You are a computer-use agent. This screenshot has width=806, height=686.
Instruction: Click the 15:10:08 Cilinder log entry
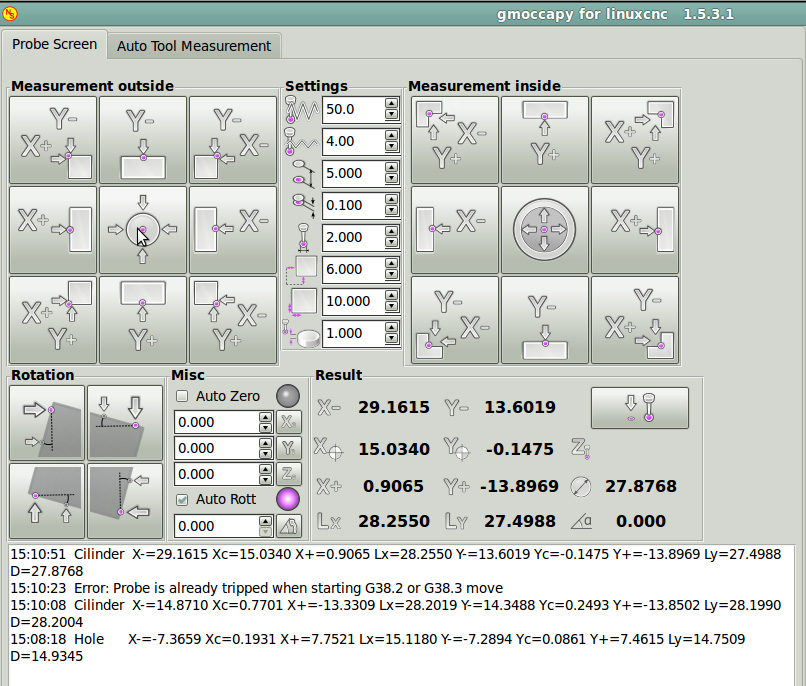tap(396, 614)
